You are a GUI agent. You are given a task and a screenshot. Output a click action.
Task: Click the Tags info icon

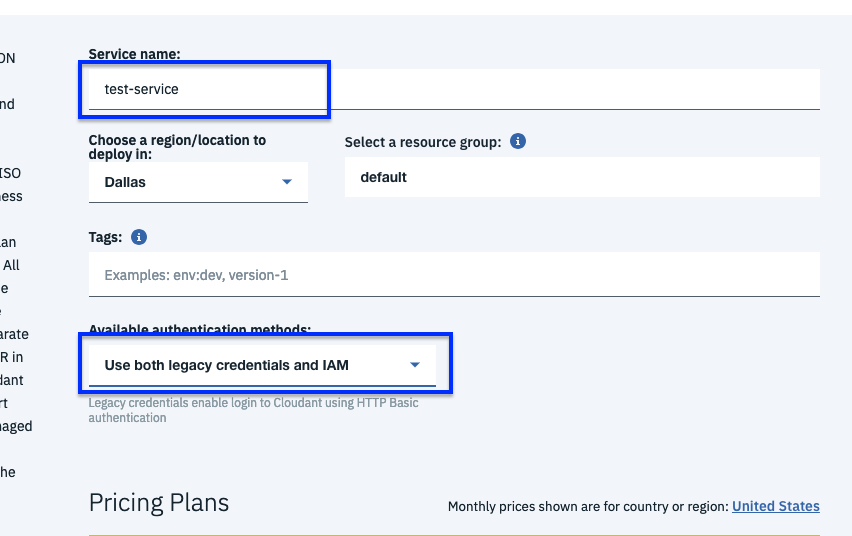tap(139, 237)
